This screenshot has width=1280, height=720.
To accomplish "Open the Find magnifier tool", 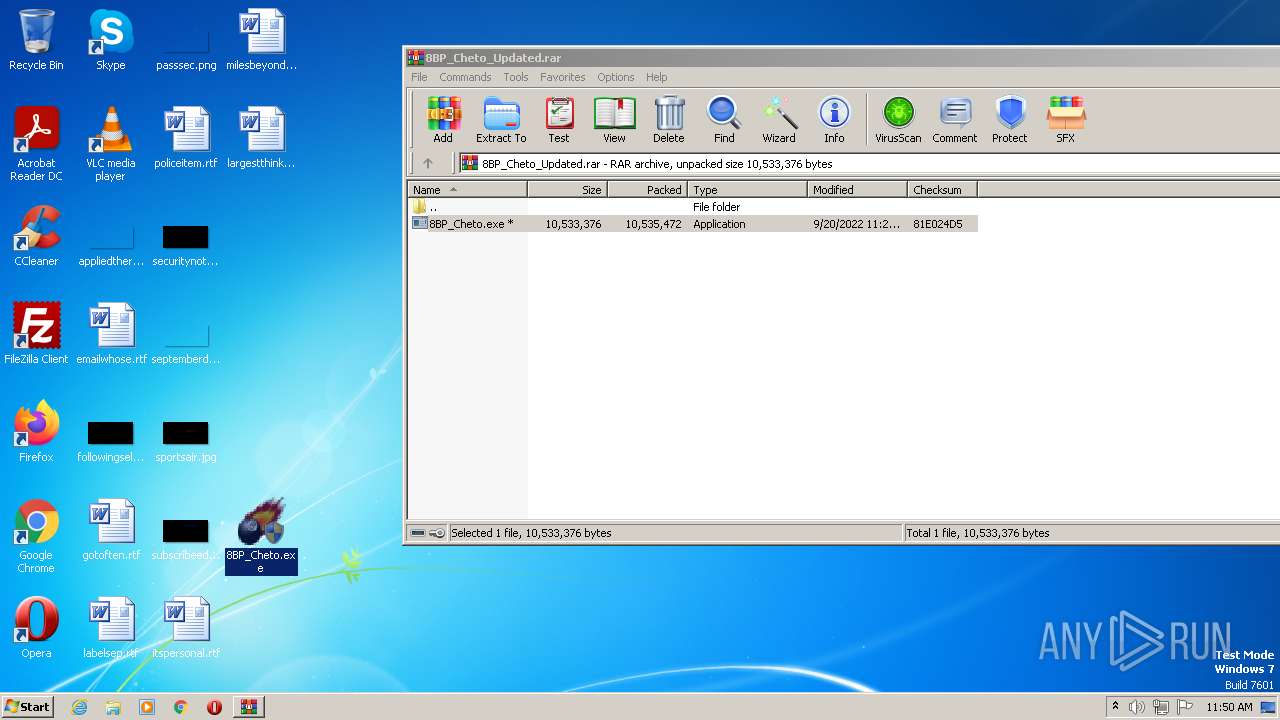I will pos(724,120).
